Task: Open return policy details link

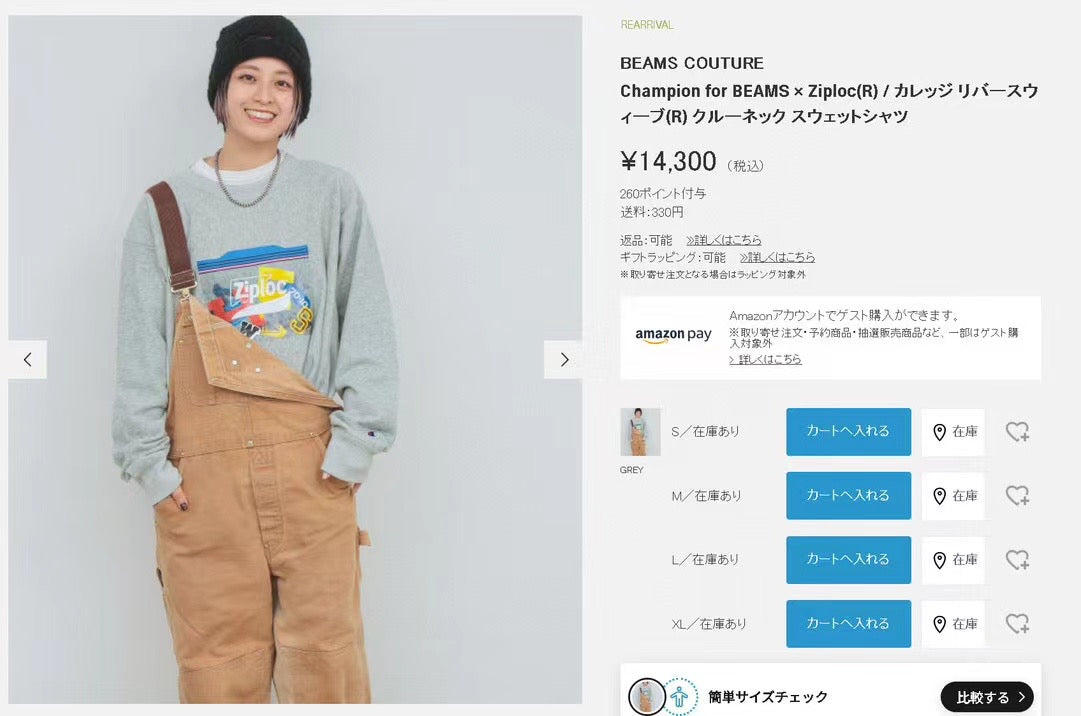Action: click(x=724, y=240)
